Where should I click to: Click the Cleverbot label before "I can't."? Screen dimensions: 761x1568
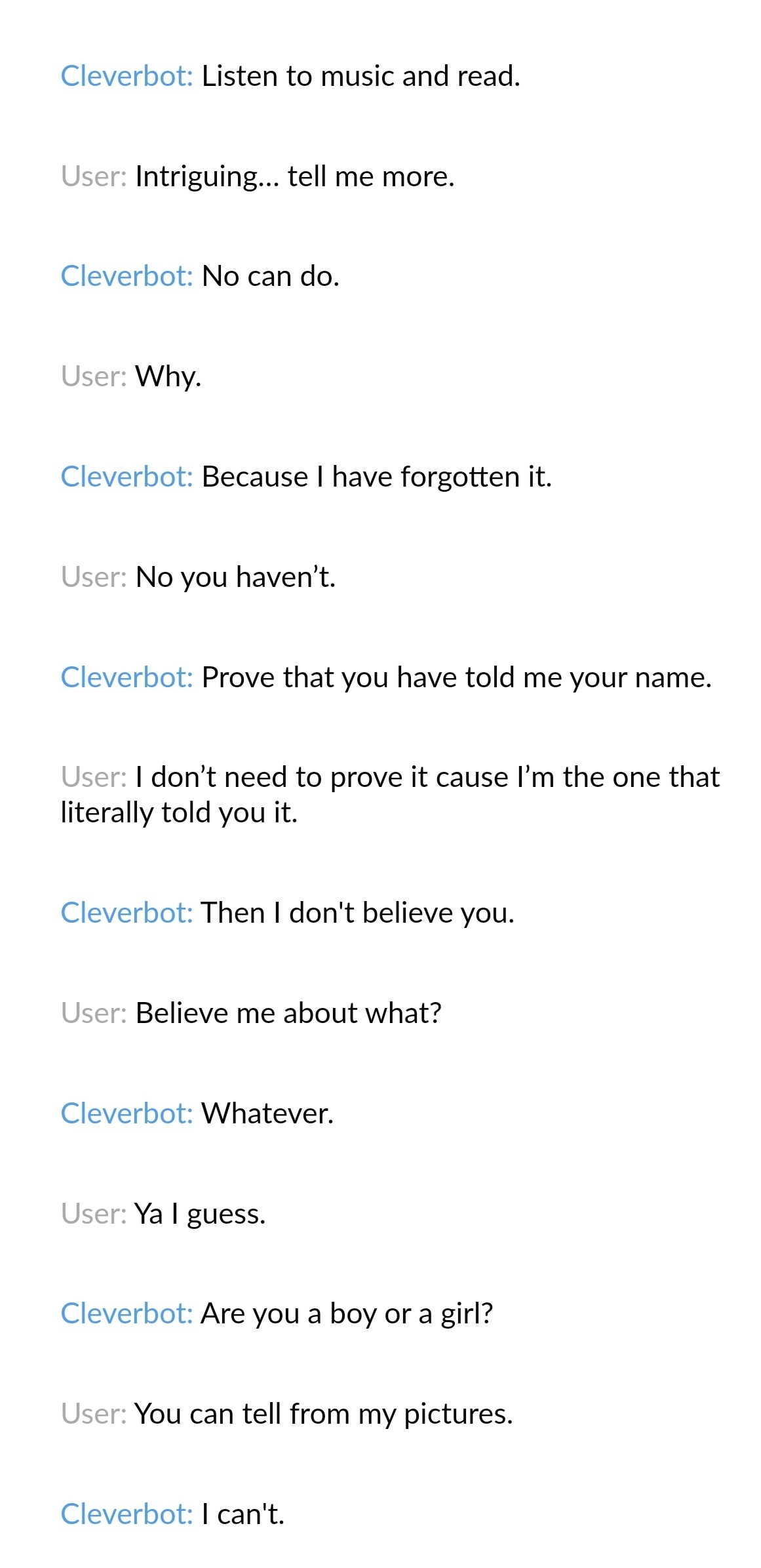127,1514
